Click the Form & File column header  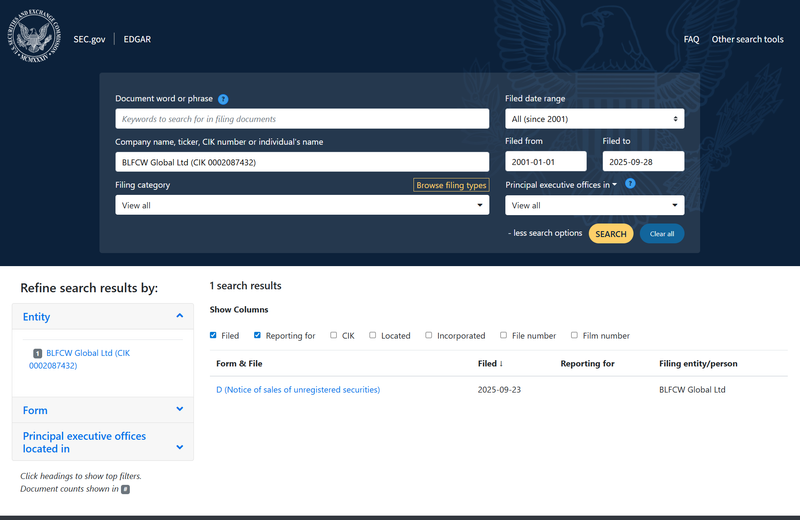pyautogui.click(x=239, y=363)
